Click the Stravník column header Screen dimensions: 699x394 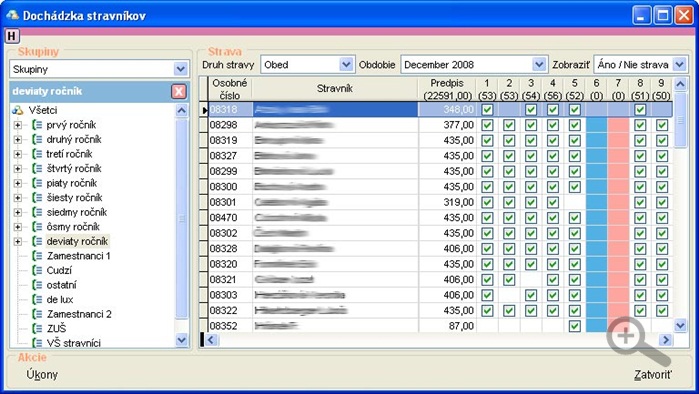[335, 89]
